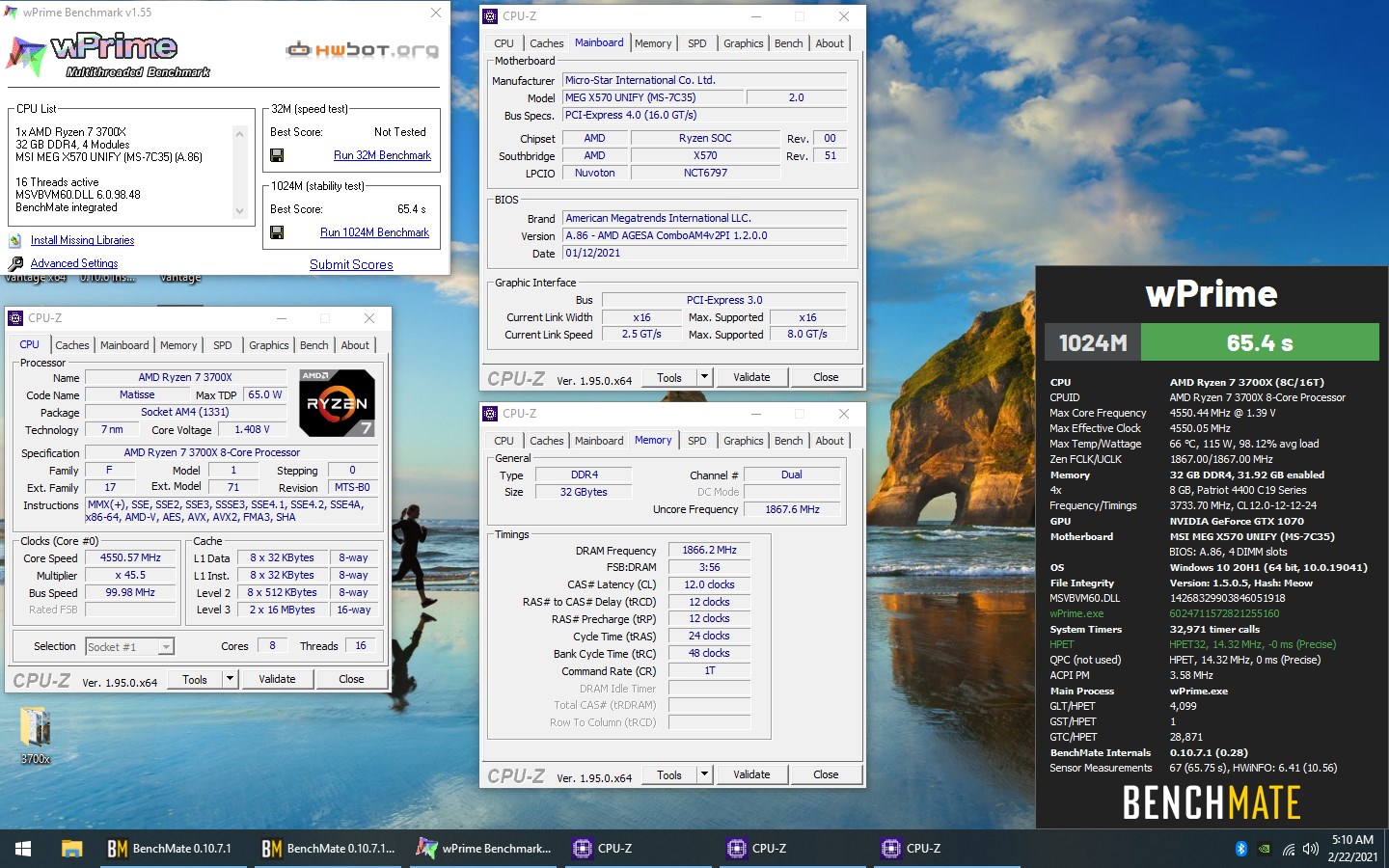
Task: Open the 3700x archive on the desktop
Action: (36, 728)
